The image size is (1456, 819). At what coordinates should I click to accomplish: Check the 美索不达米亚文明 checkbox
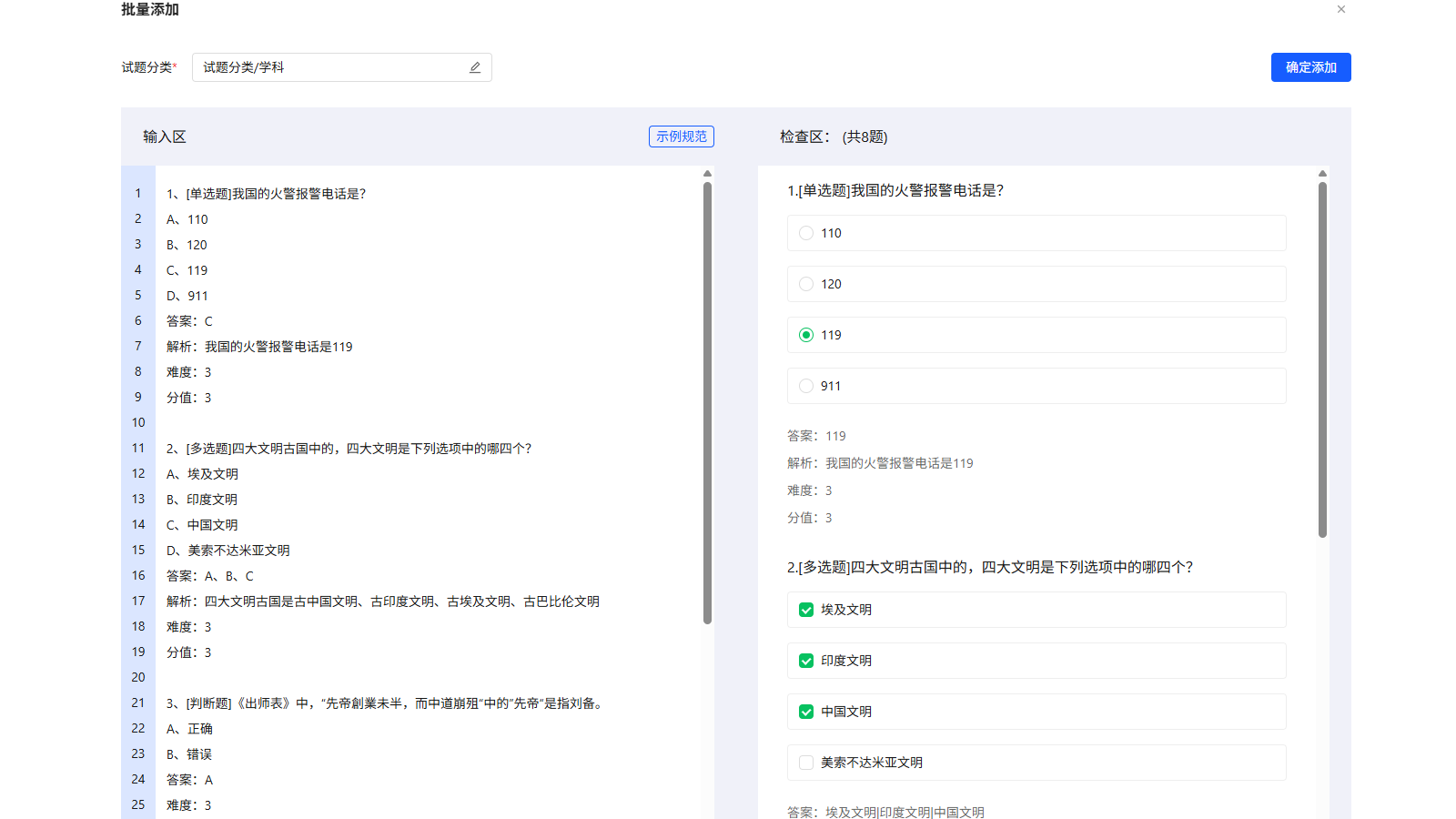[806, 763]
